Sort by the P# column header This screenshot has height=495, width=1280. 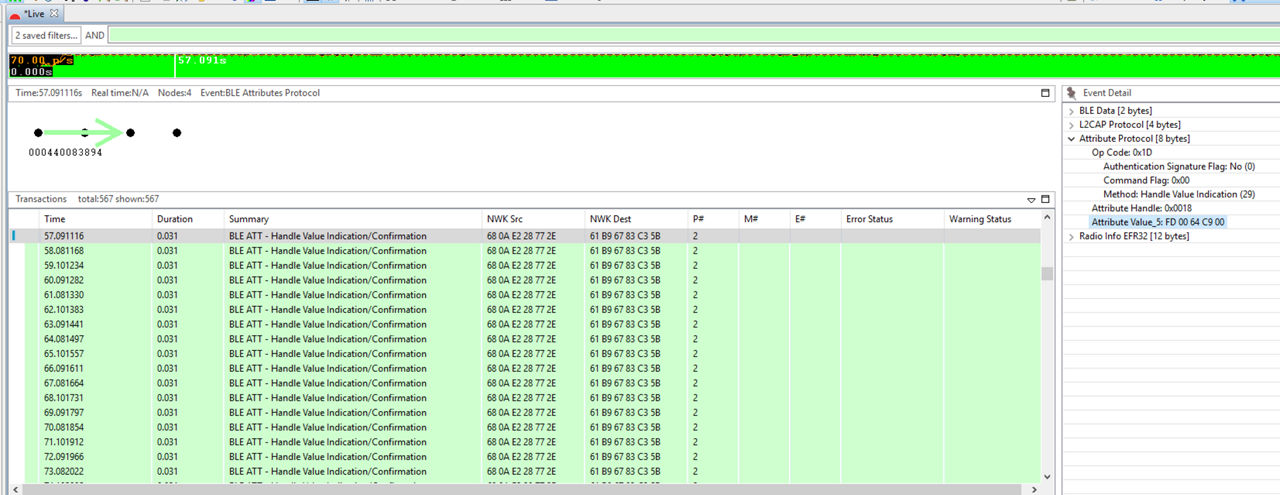[x=713, y=219]
